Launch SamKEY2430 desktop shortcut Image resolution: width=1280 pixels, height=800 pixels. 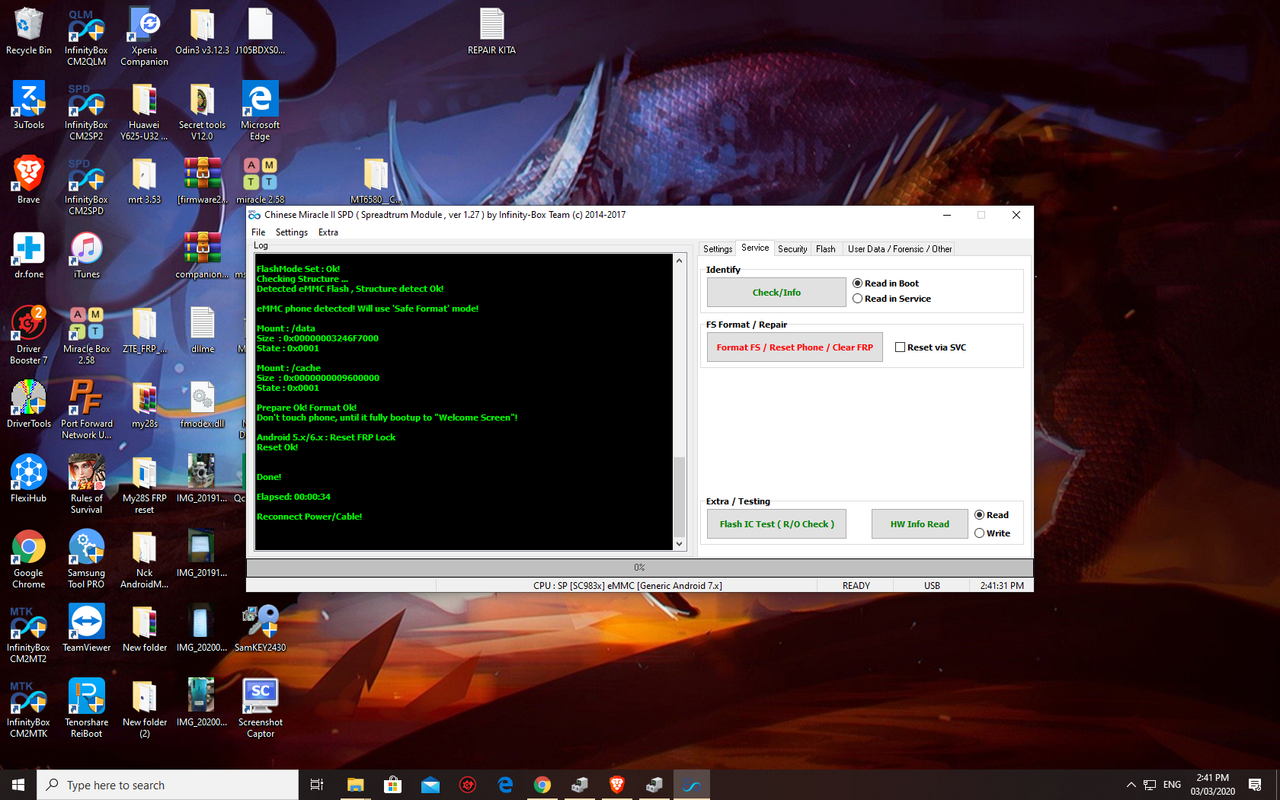(x=260, y=627)
